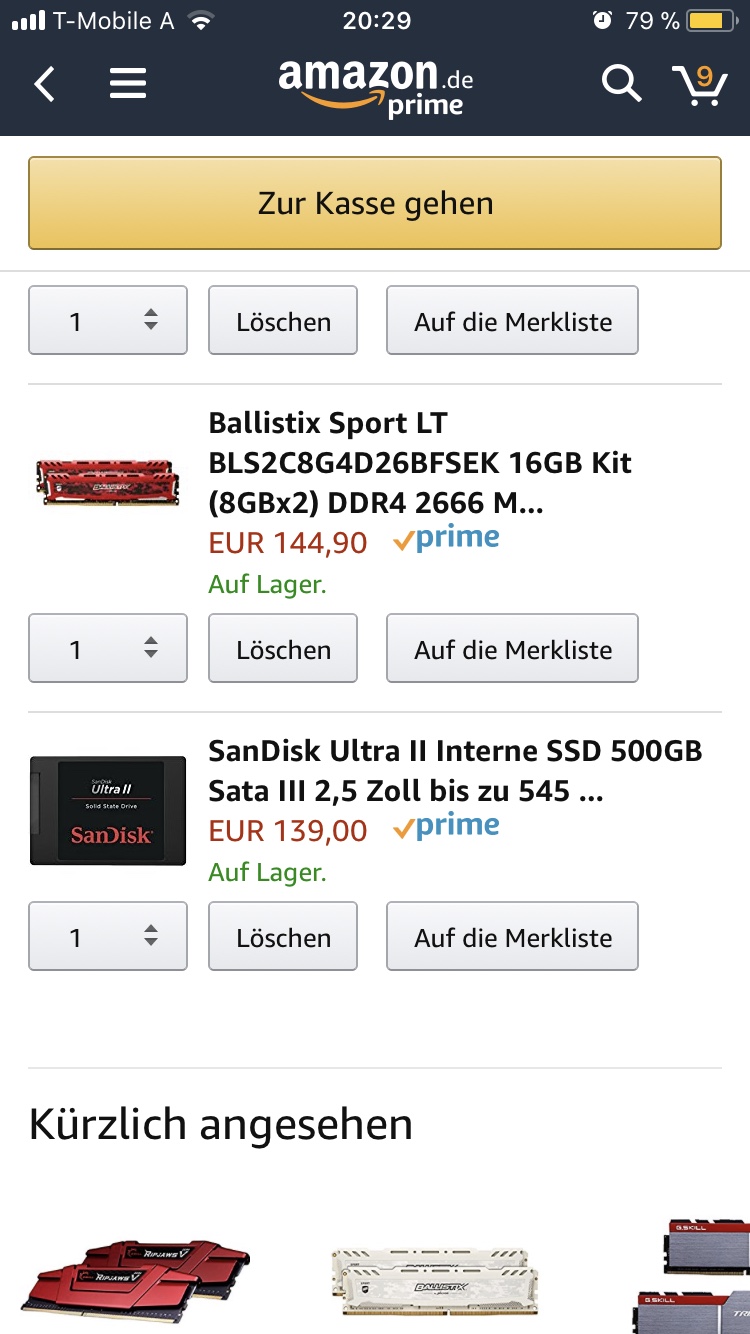Open quantity selector for the SanDisk SSD

click(107, 936)
